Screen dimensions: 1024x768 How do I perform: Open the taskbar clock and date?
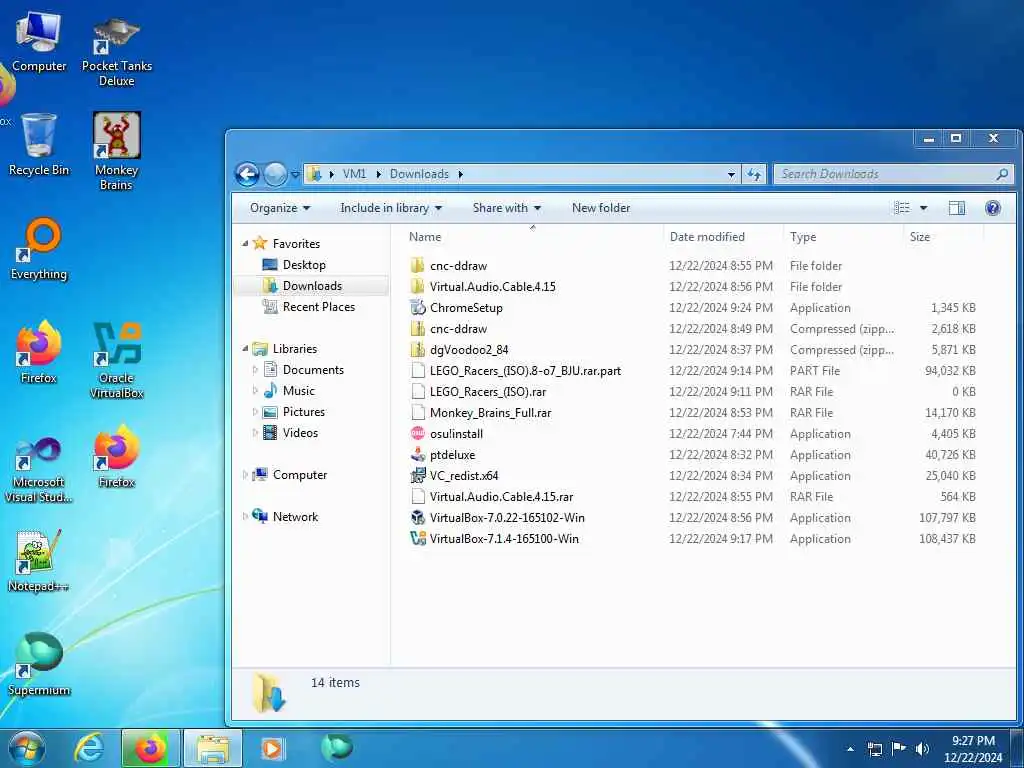[x=973, y=749]
